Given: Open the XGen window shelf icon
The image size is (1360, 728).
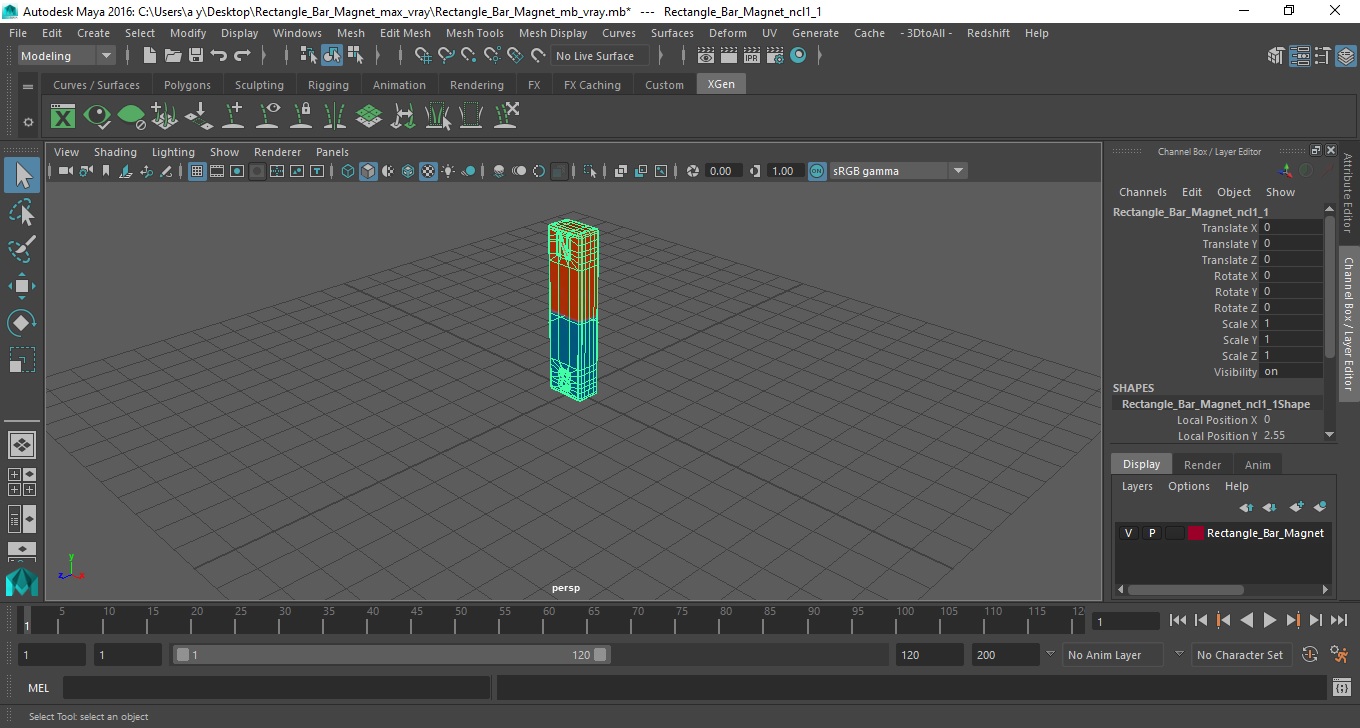Looking at the screenshot, I should tap(63, 116).
